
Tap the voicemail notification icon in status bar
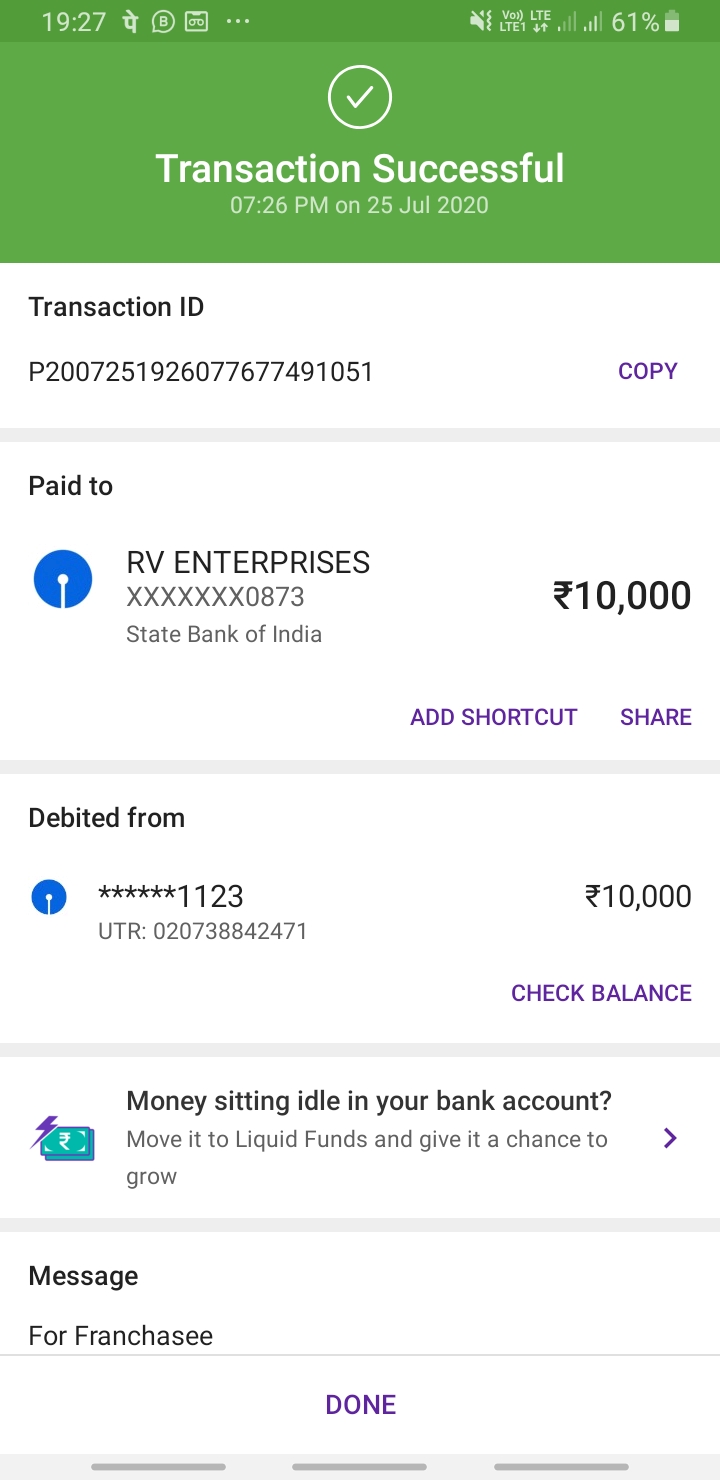[x=196, y=21]
